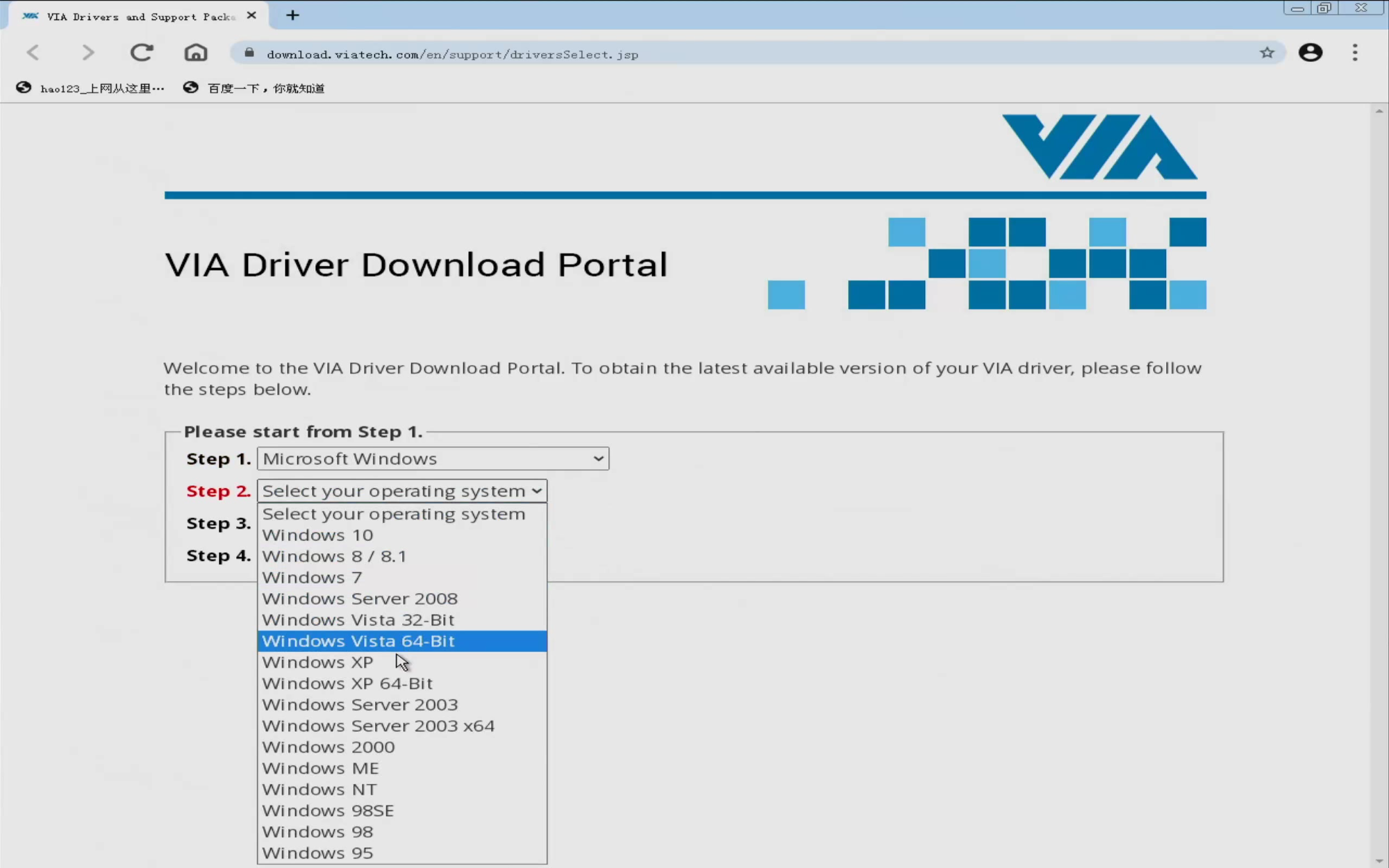The width and height of the screenshot is (1389, 868).
Task: Select Windows 7 option
Action: tap(402, 578)
